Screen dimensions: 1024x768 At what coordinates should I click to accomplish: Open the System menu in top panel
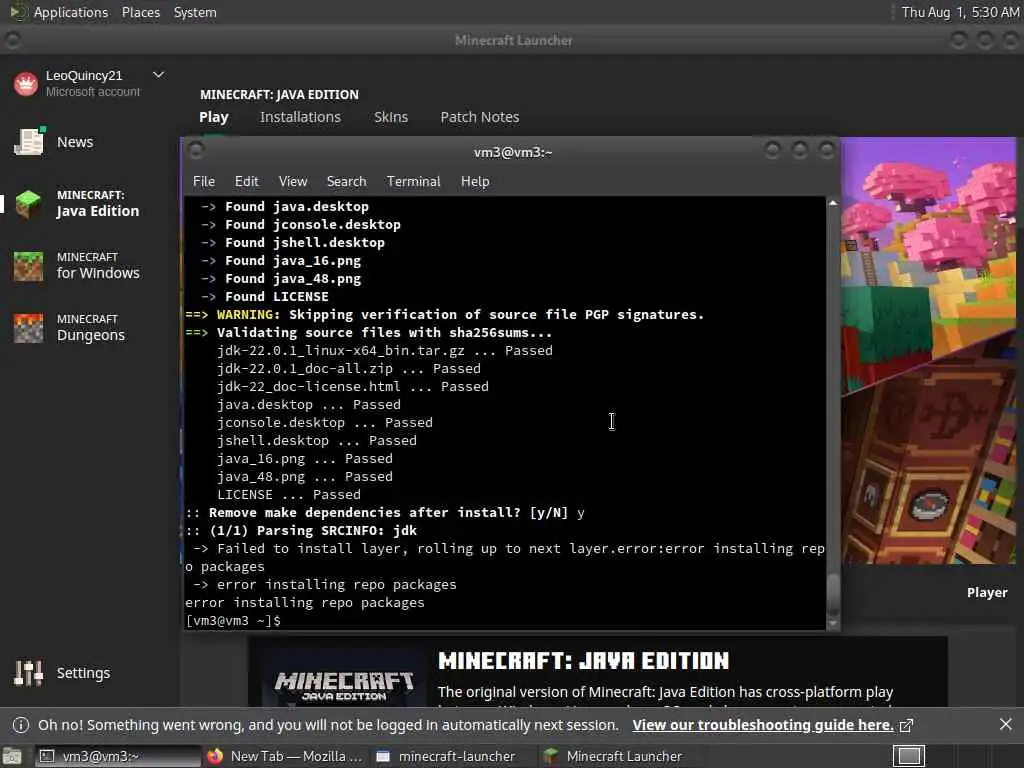(195, 12)
